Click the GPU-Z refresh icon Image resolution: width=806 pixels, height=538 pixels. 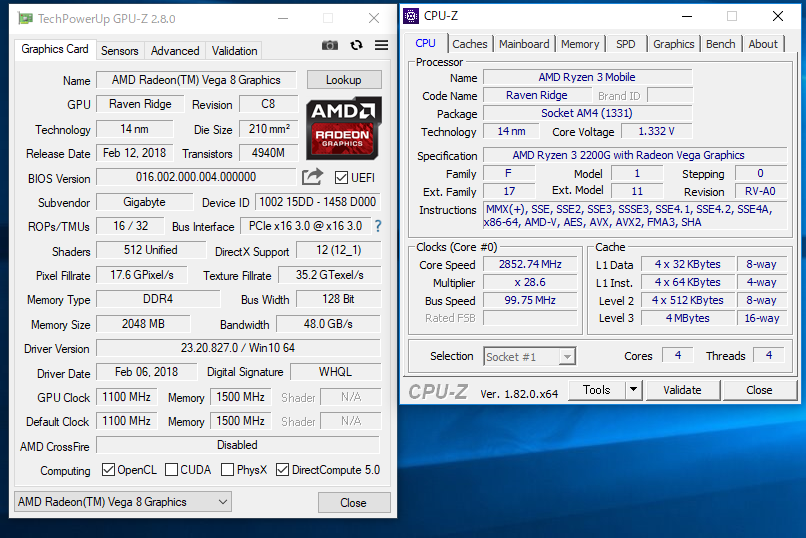coord(356,45)
